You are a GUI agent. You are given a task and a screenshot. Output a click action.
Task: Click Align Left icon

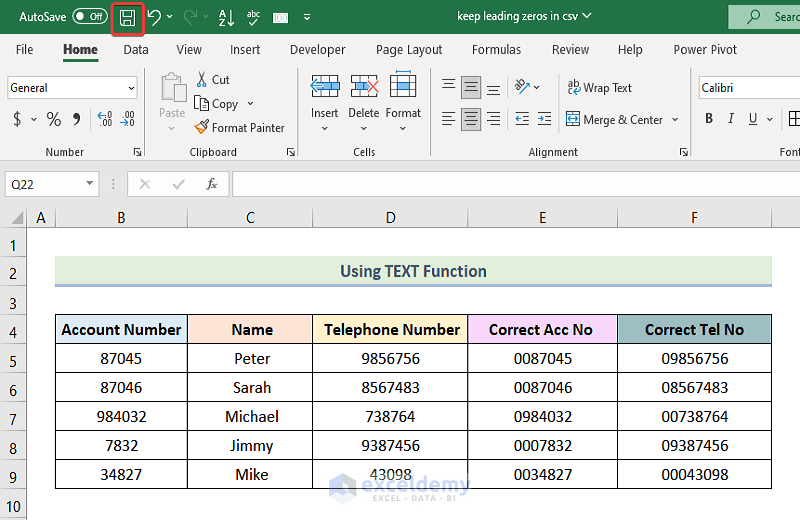click(448, 119)
